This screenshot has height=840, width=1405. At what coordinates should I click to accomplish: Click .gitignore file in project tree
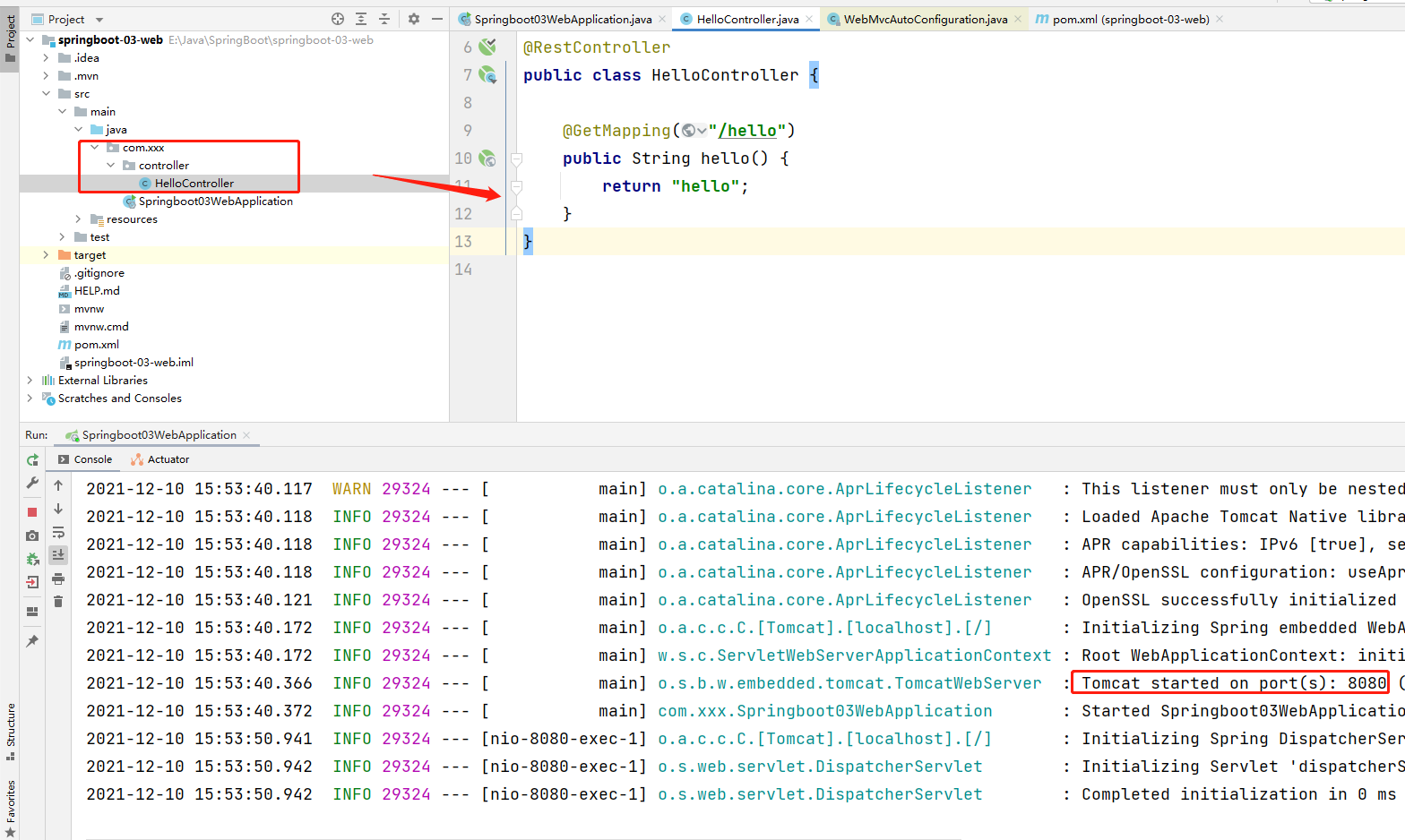coord(91,273)
